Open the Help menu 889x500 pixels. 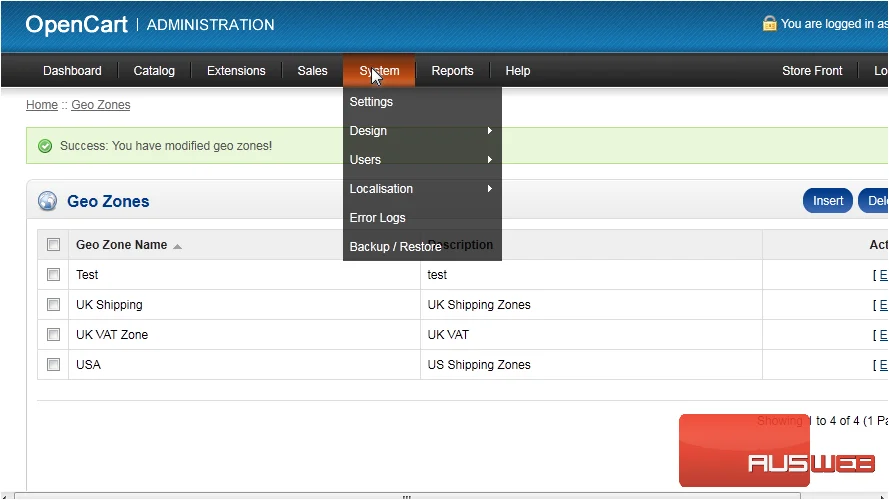[518, 71]
